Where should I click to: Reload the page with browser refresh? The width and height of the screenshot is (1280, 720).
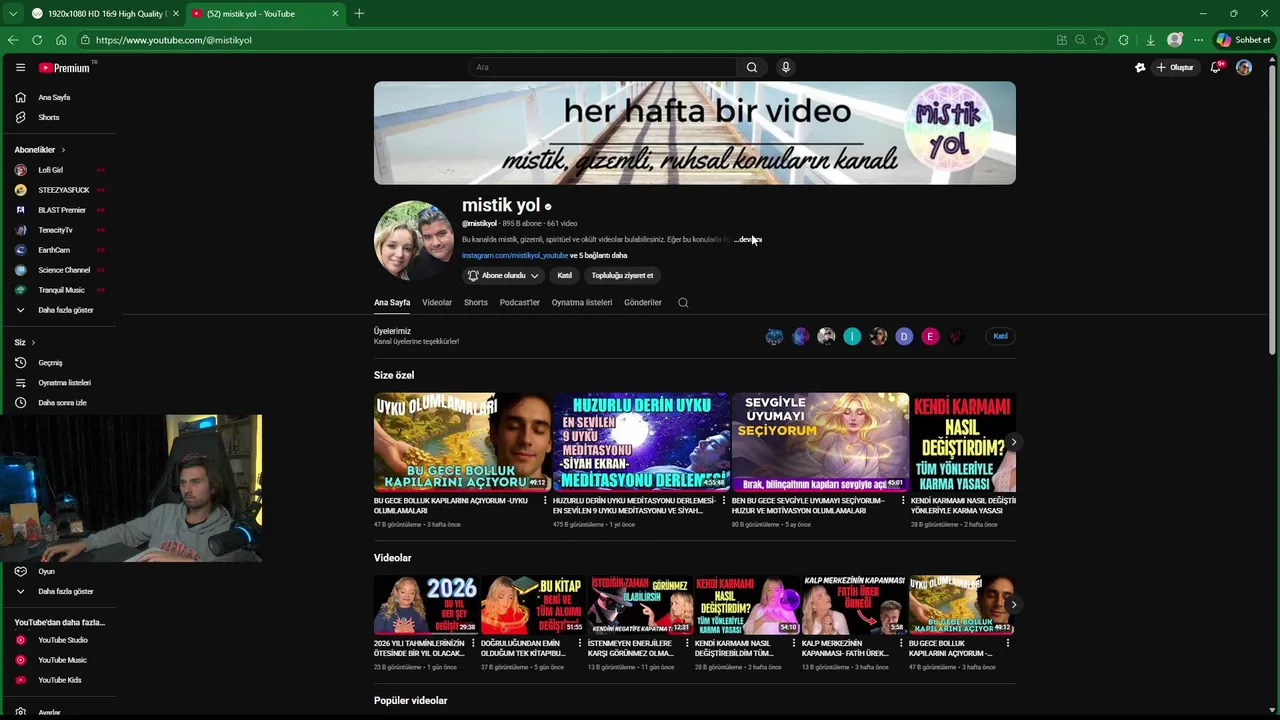point(37,40)
